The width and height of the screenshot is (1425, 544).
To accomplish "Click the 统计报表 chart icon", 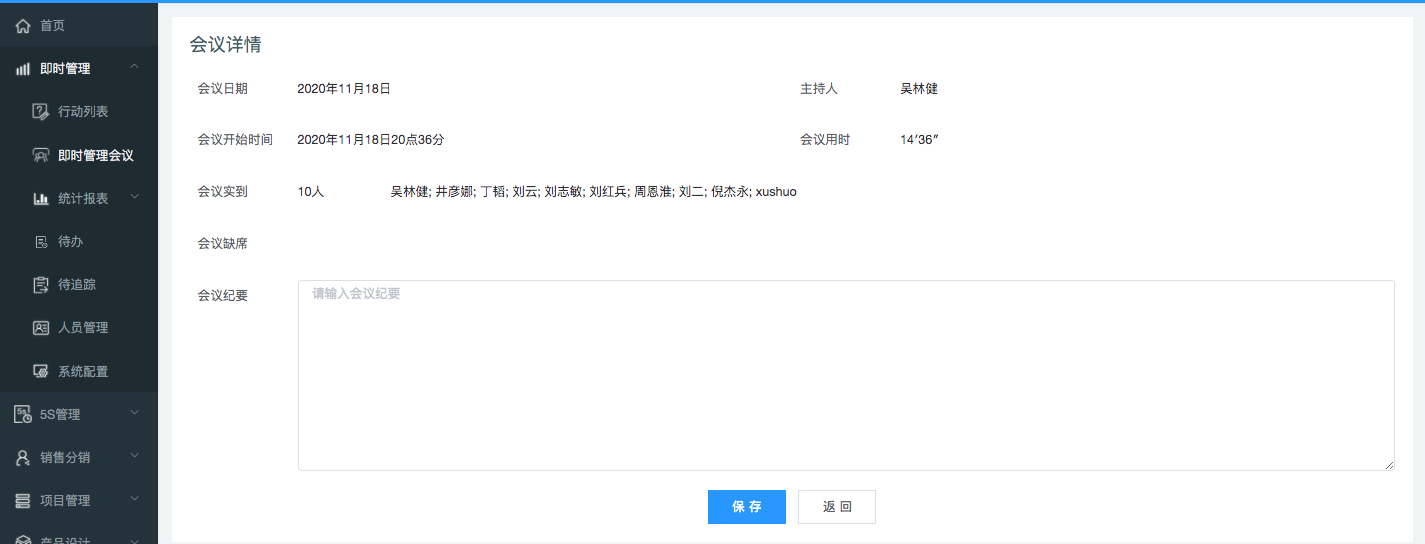I will coord(41,198).
